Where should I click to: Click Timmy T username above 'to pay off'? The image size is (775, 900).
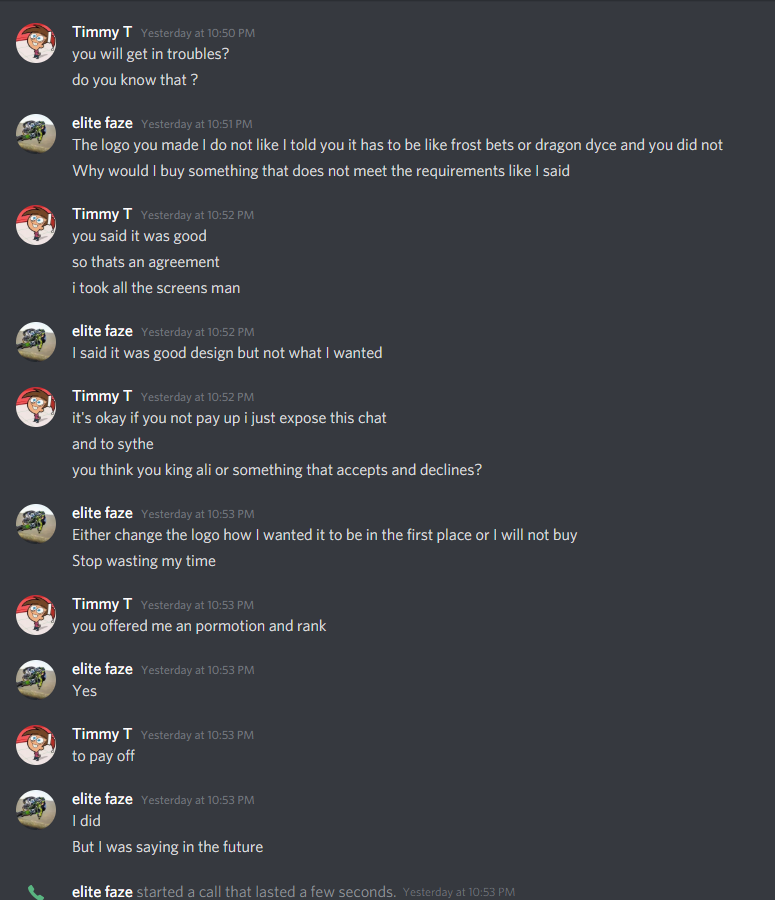[102, 734]
